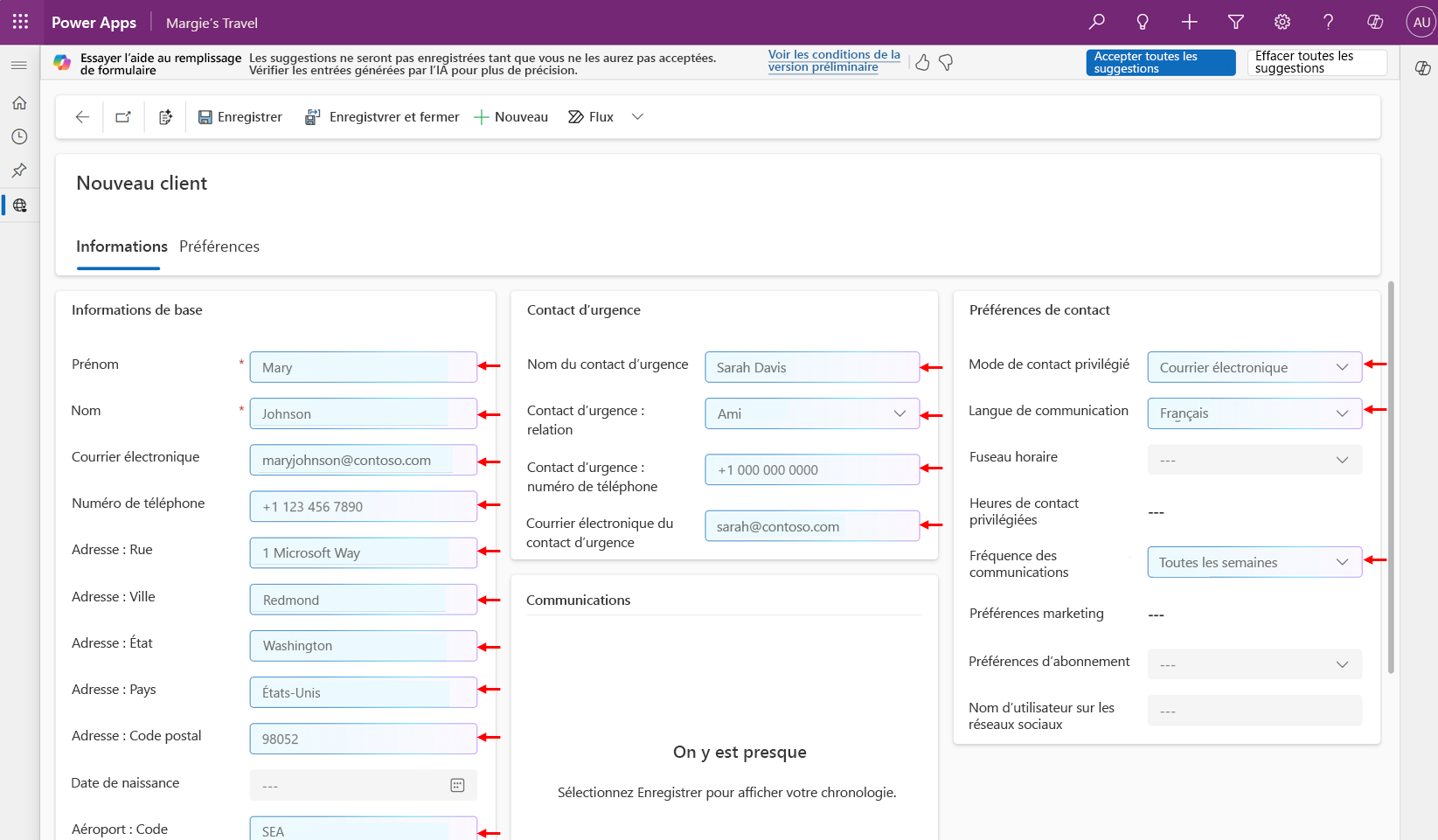Click the thumbs down feedback icon
The height and width of the screenshot is (840, 1438).
[946, 62]
